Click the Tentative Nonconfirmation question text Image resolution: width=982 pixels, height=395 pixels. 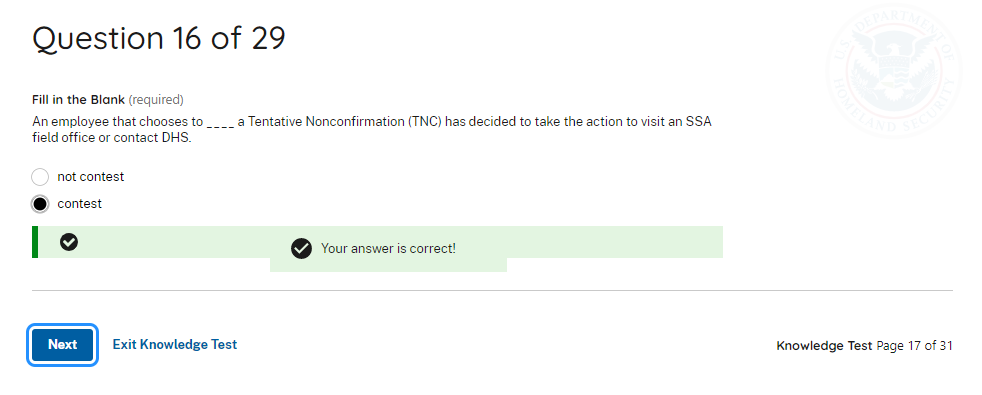pos(372,130)
